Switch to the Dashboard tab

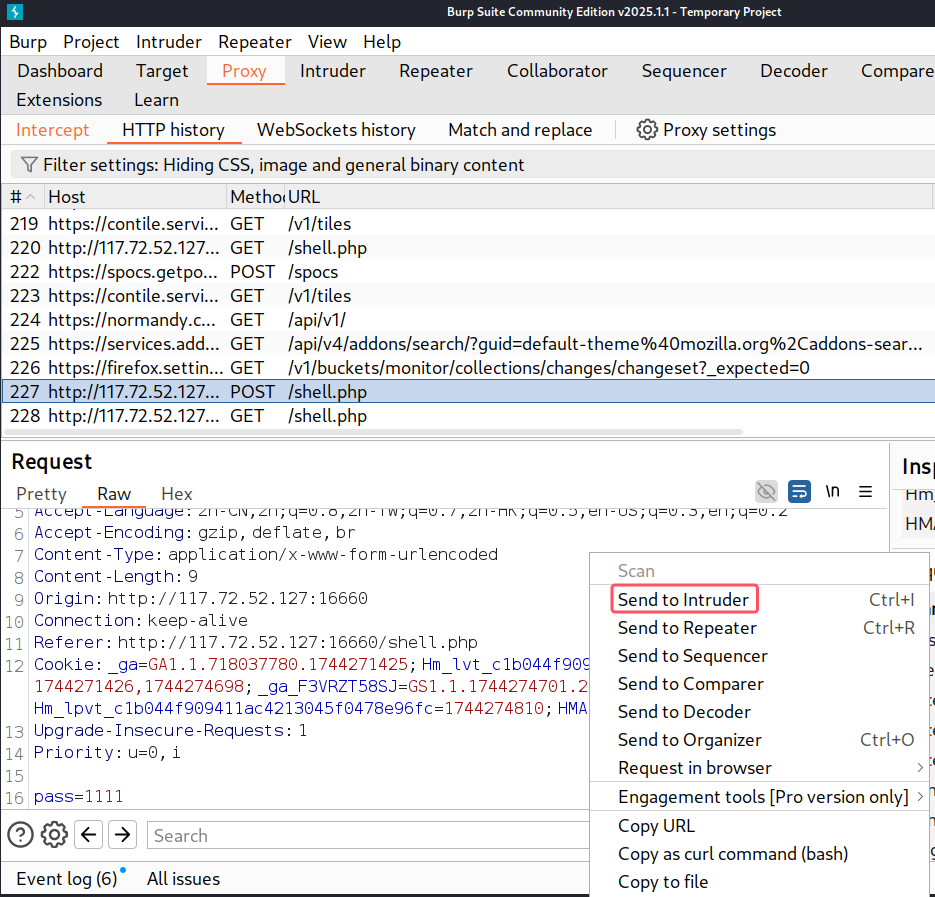[x=60, y=70]
